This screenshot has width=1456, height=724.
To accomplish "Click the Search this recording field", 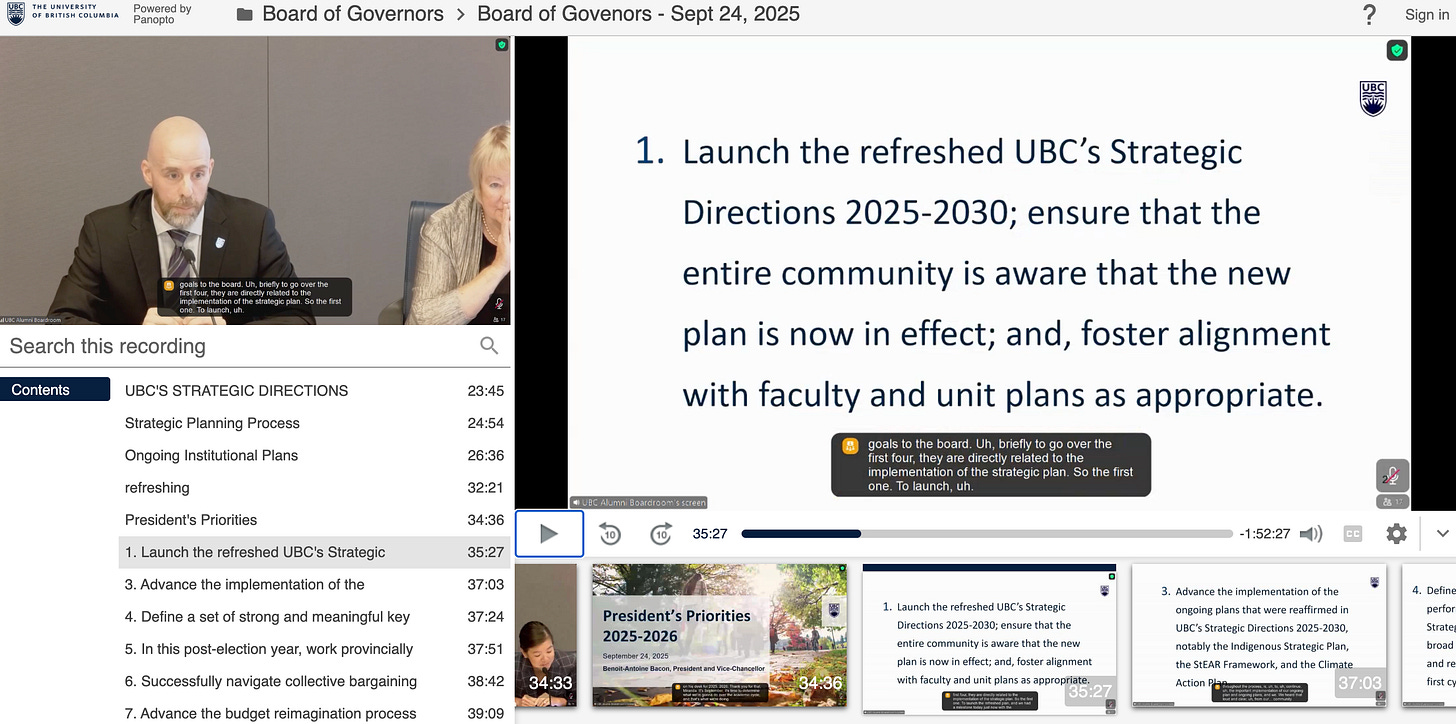I will tap(240, 346).
